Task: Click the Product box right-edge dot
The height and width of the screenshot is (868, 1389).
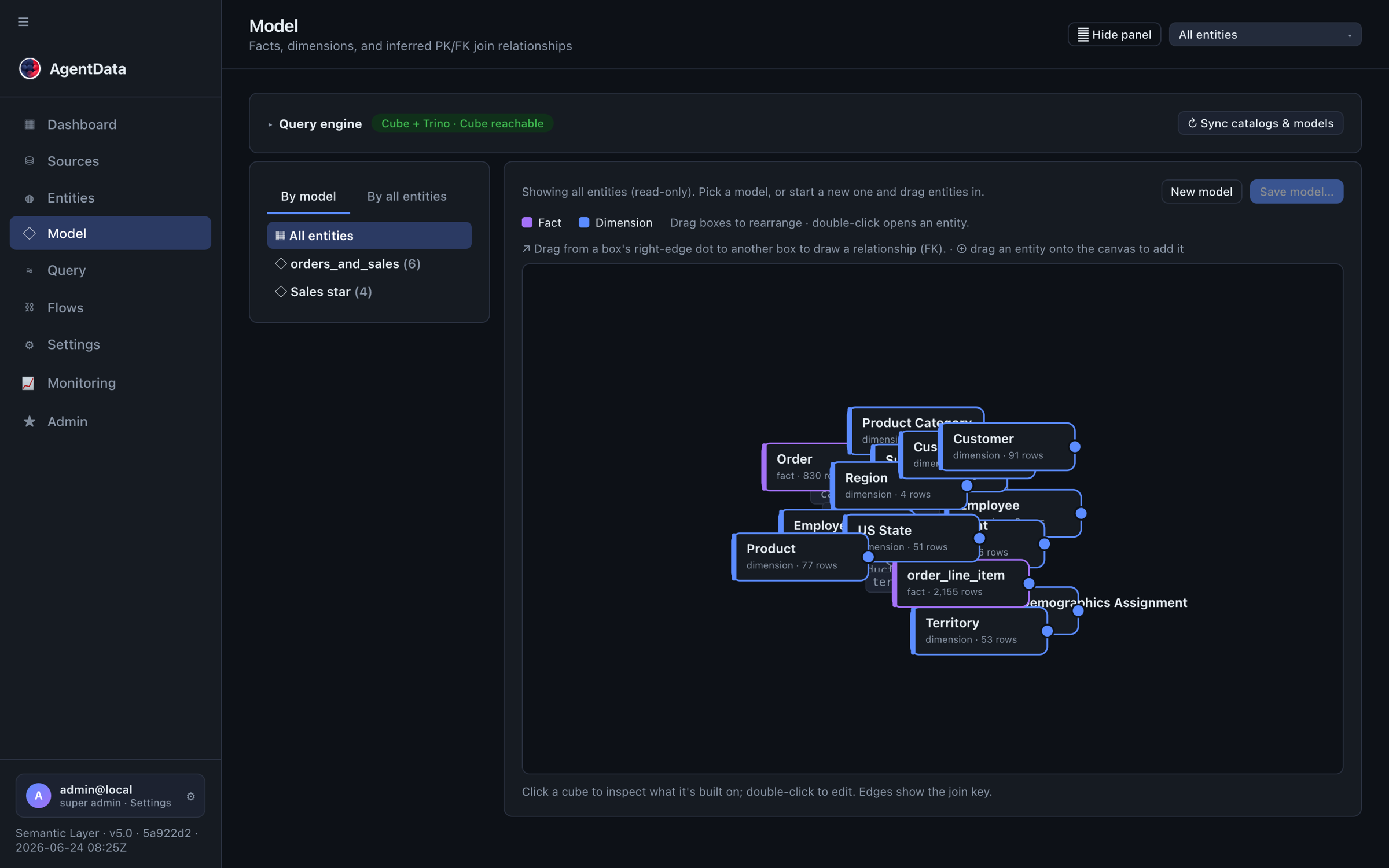Action: (868, 557)
